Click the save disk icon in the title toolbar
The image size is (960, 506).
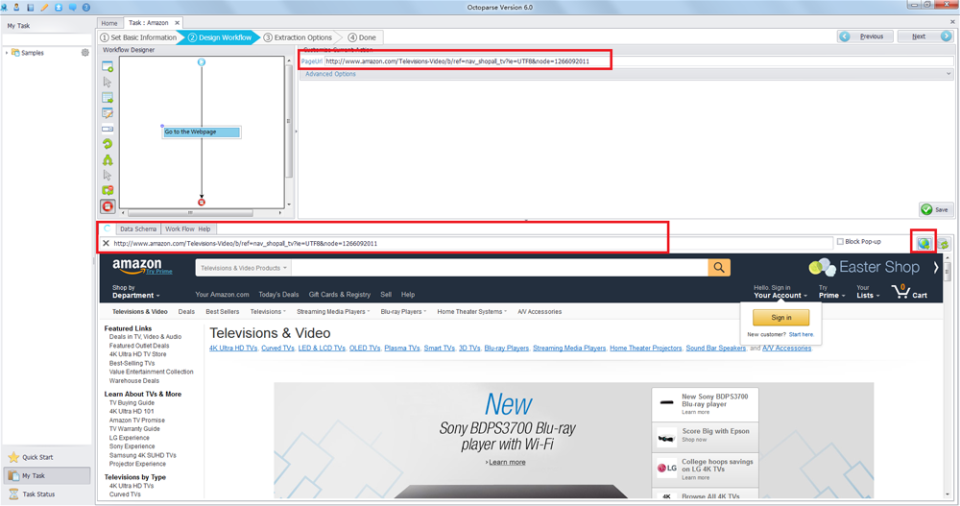30,7
